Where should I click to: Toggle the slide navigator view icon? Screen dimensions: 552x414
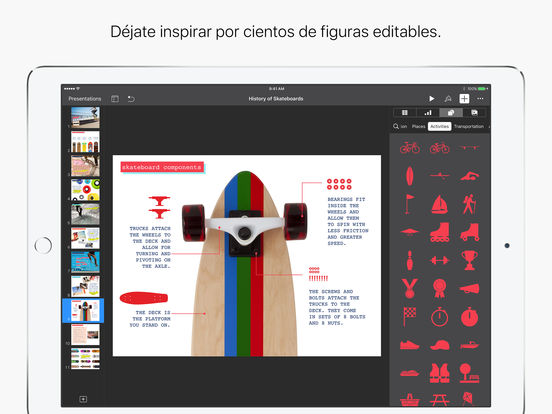pyautogui.click(x=115, y=99)
